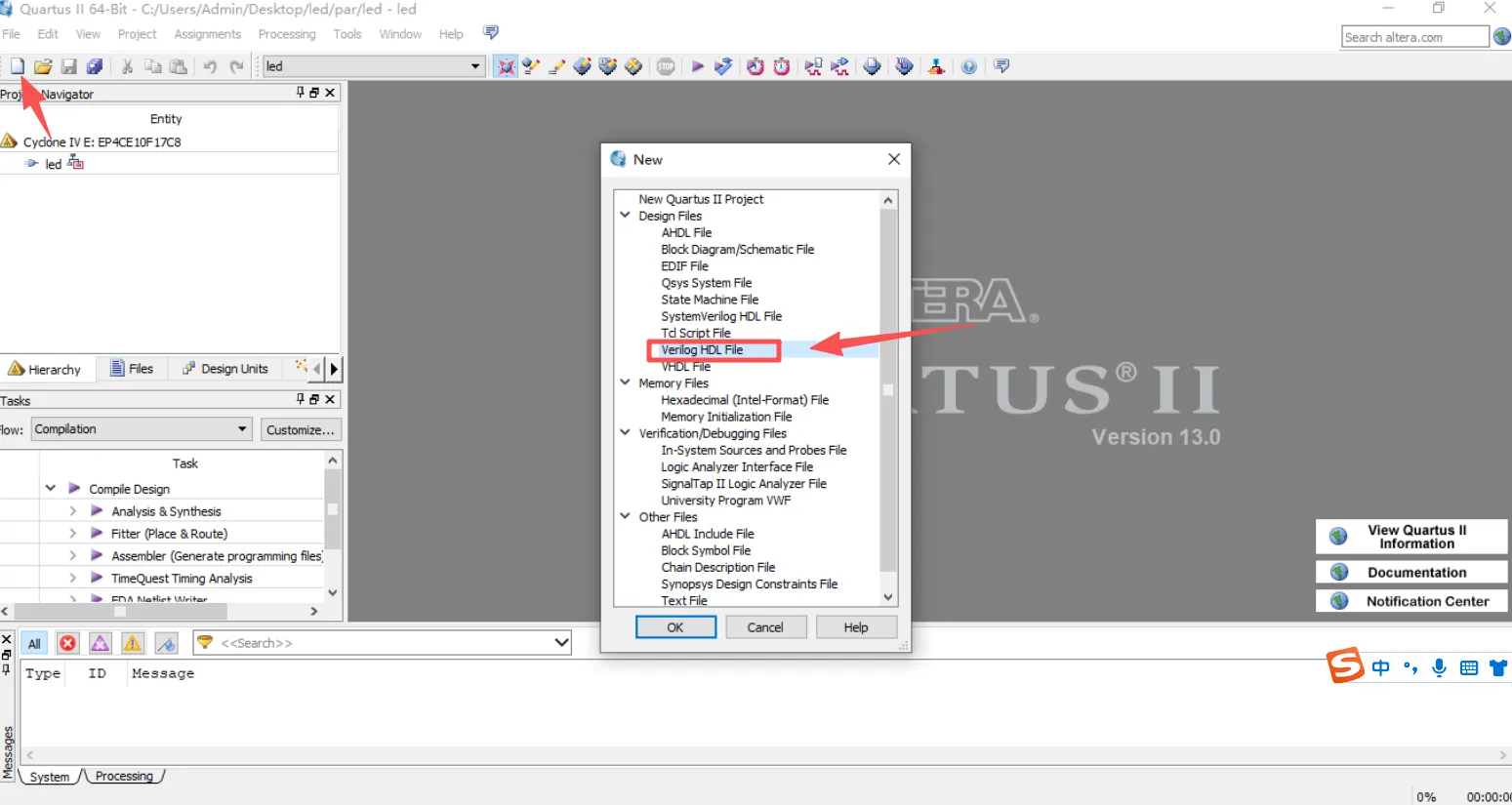Open the led project dropdown in toolbar
This screenshot has width=1512, height=805.
click(x=475, y=66)
